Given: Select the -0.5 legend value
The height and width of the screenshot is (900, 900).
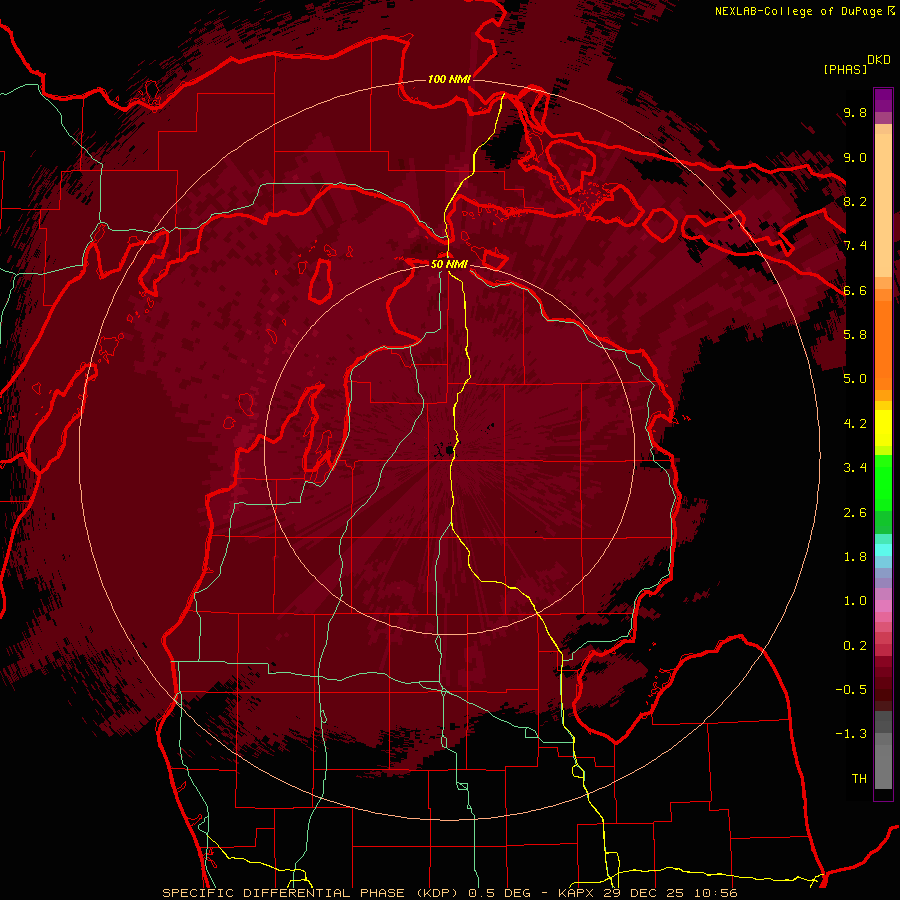Looking at the screenshot, I should [x=851, y=690].
